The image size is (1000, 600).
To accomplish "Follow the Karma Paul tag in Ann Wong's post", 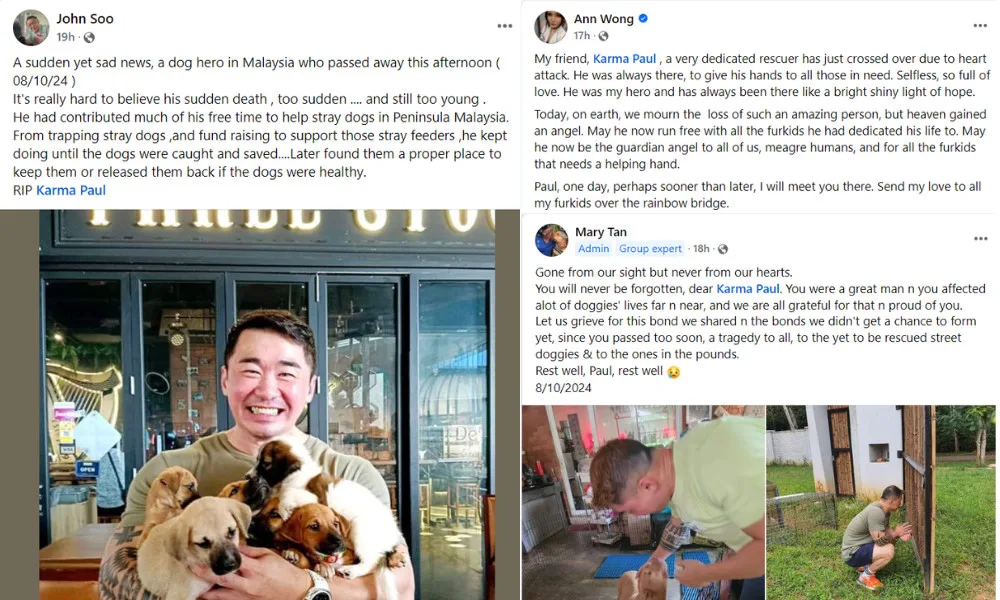I will click(x=624, y=59).
